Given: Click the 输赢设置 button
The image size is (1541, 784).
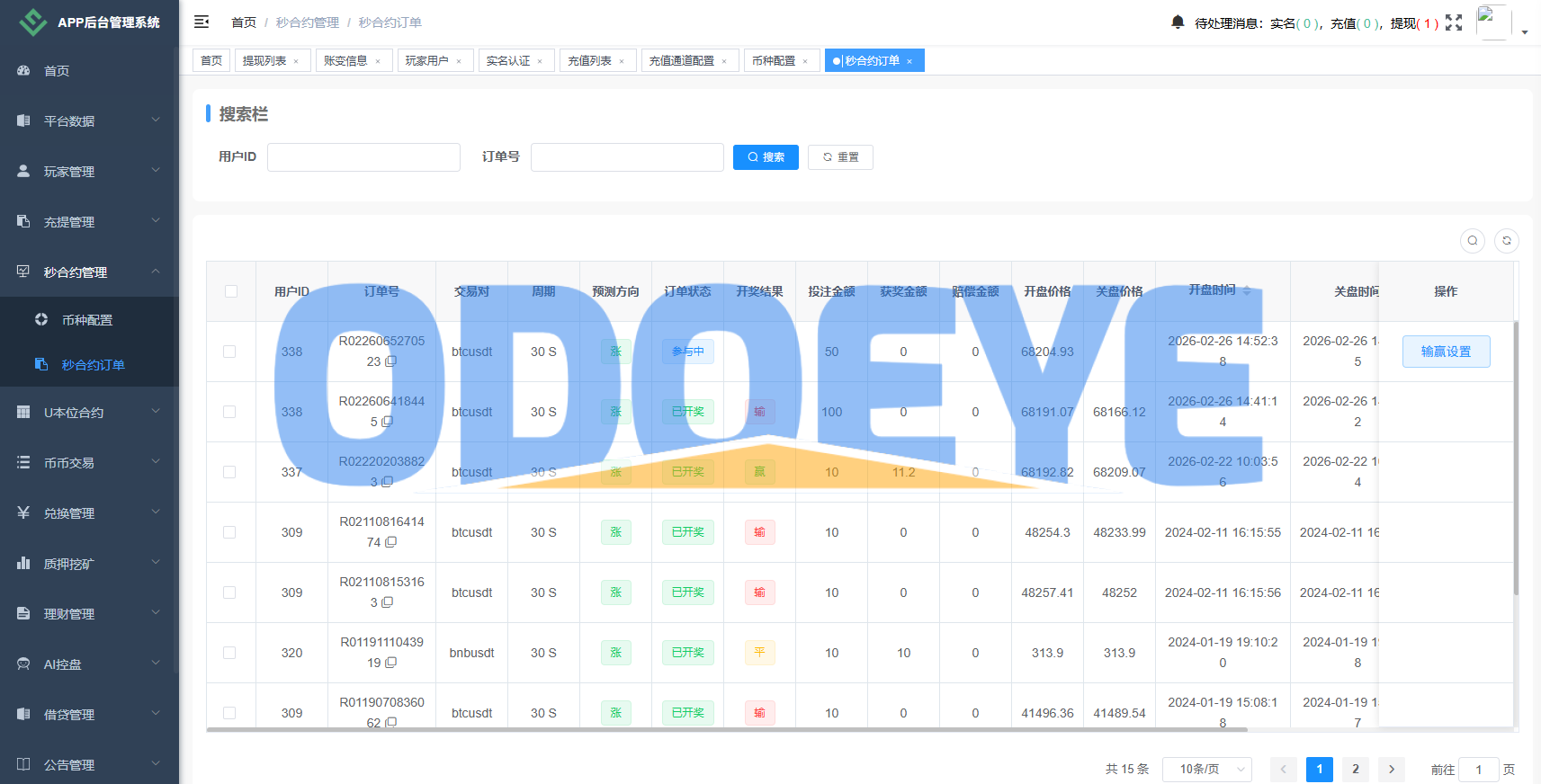Looking at the screenshot, I should (1447, 352).
